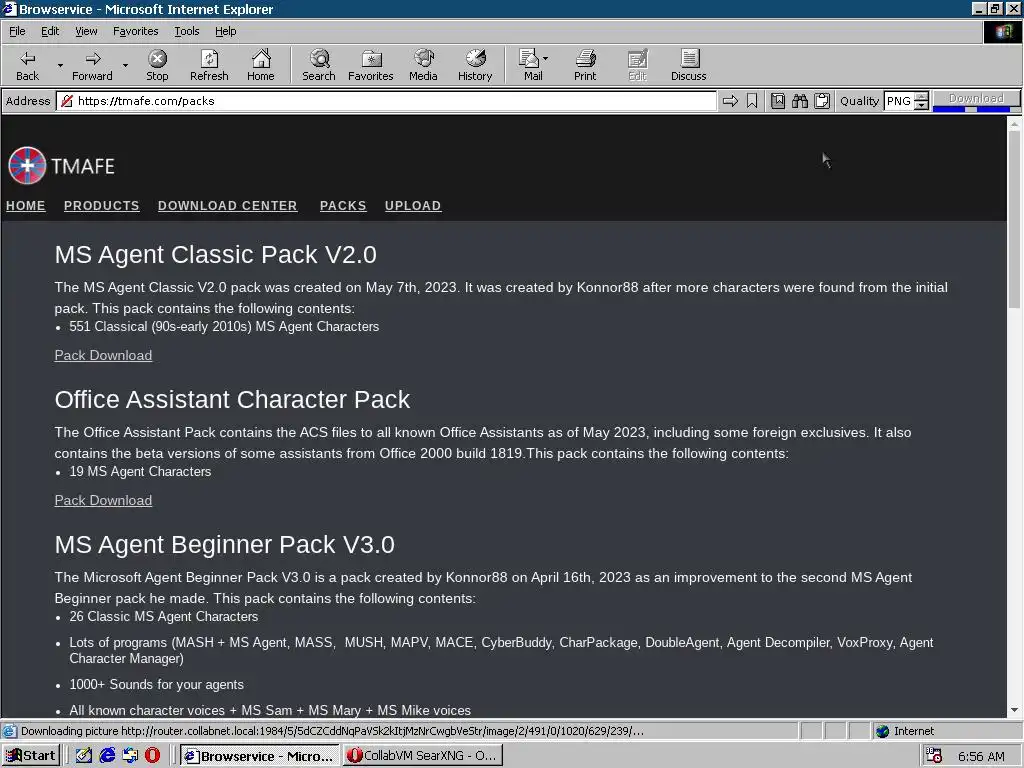Click the TMAFE logo
The image size is (1024, 768).
coord(61,165)
